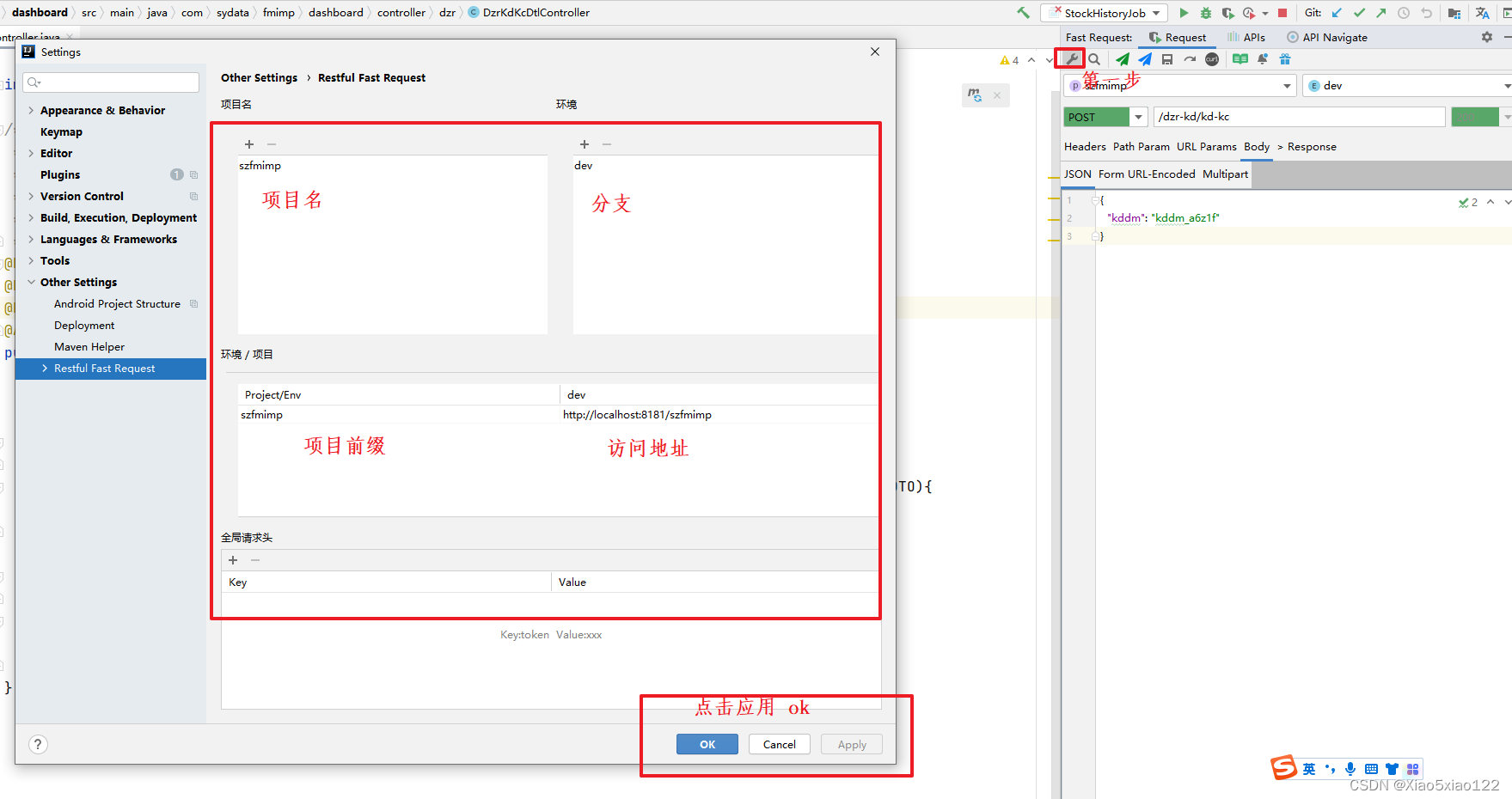1512x799 pixels.
Task: Open the green book documentation icon
Action: point(1240,59)
